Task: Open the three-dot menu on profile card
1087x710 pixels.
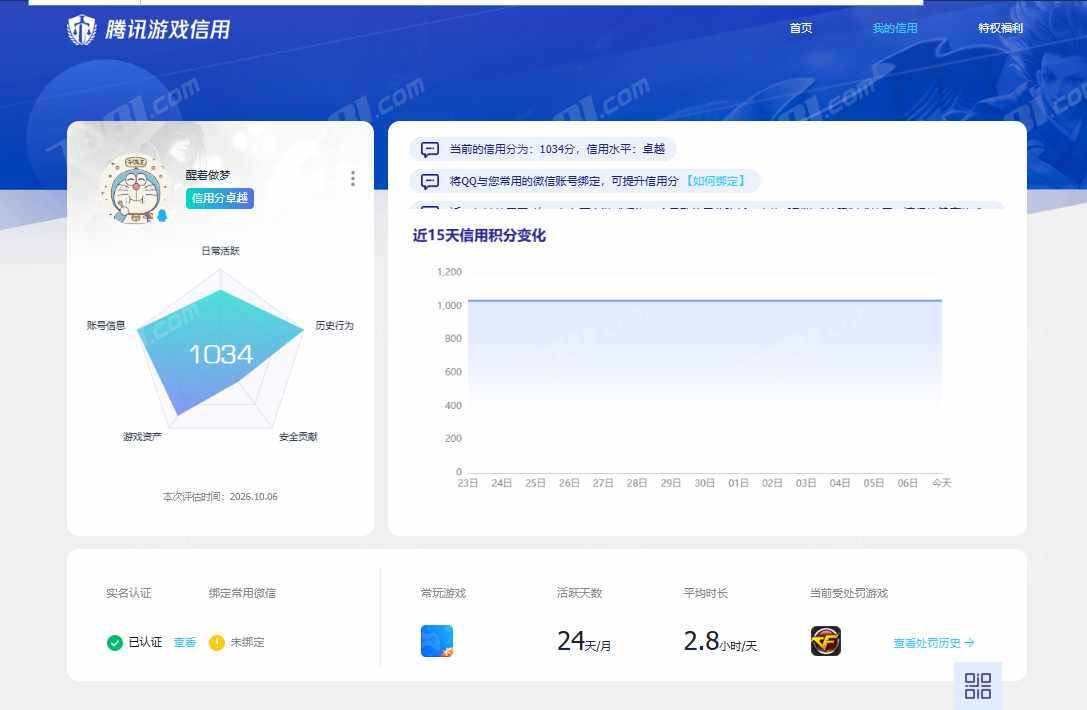Action: 353,179
